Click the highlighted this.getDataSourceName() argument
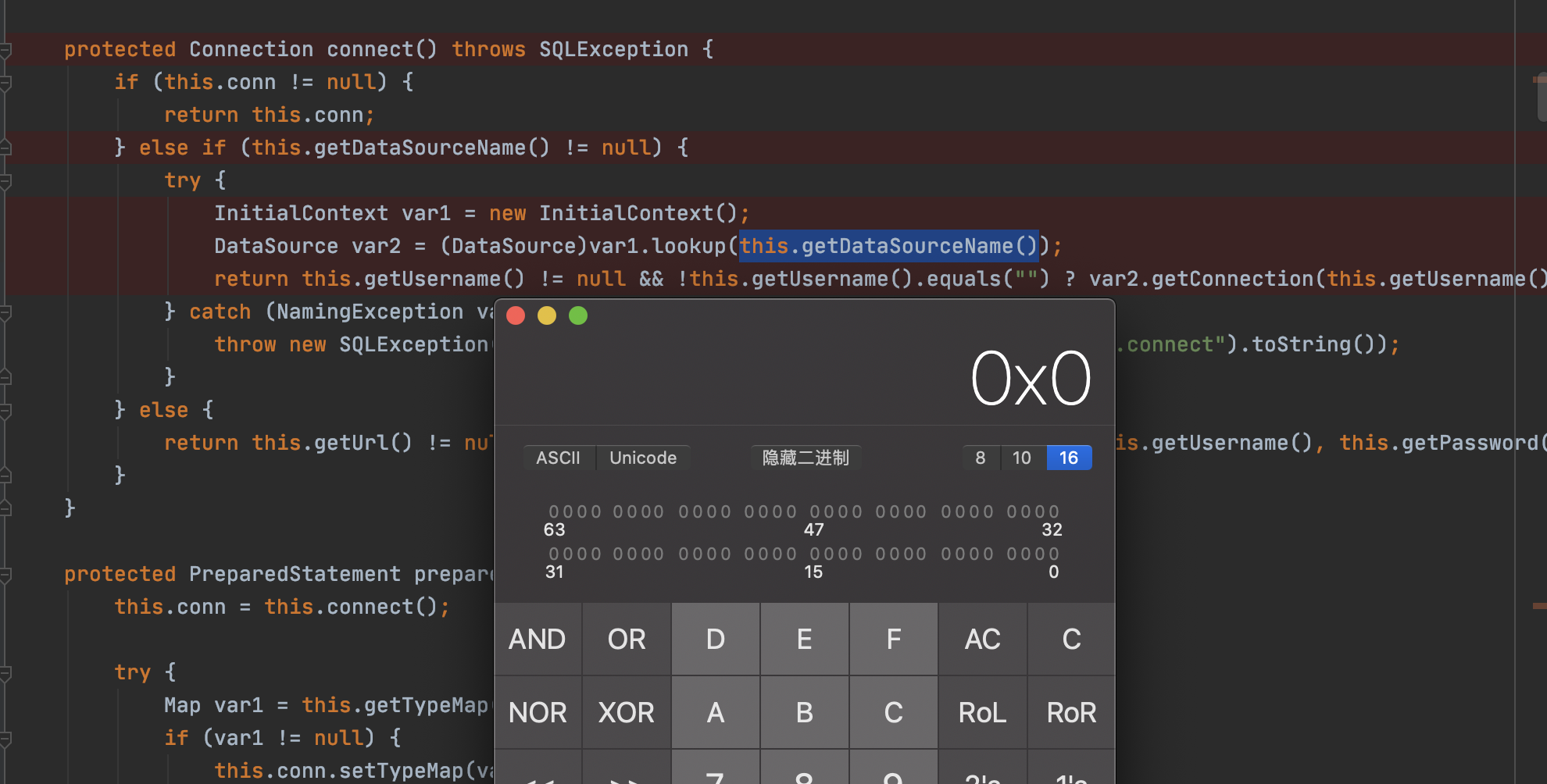Screen dimensions: 1547x784 [888, 246]
